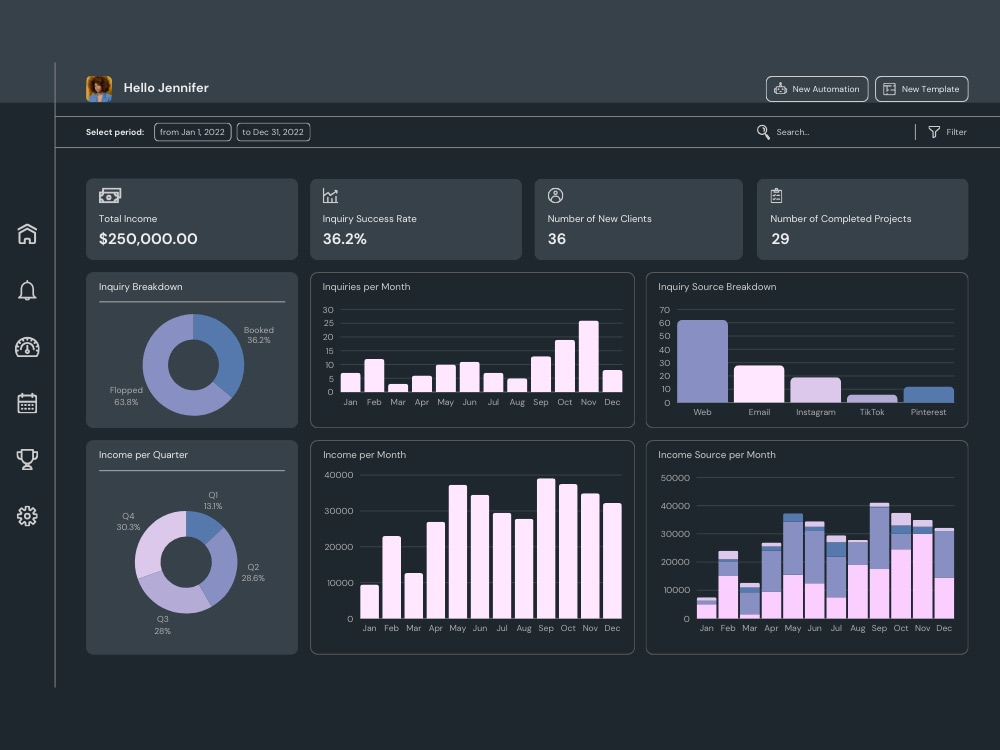The width and height of the screenshot is (1000, 750).
Task: Click Income Source per Month chart title
Action: pyautogui.click(x=717, y=455)
